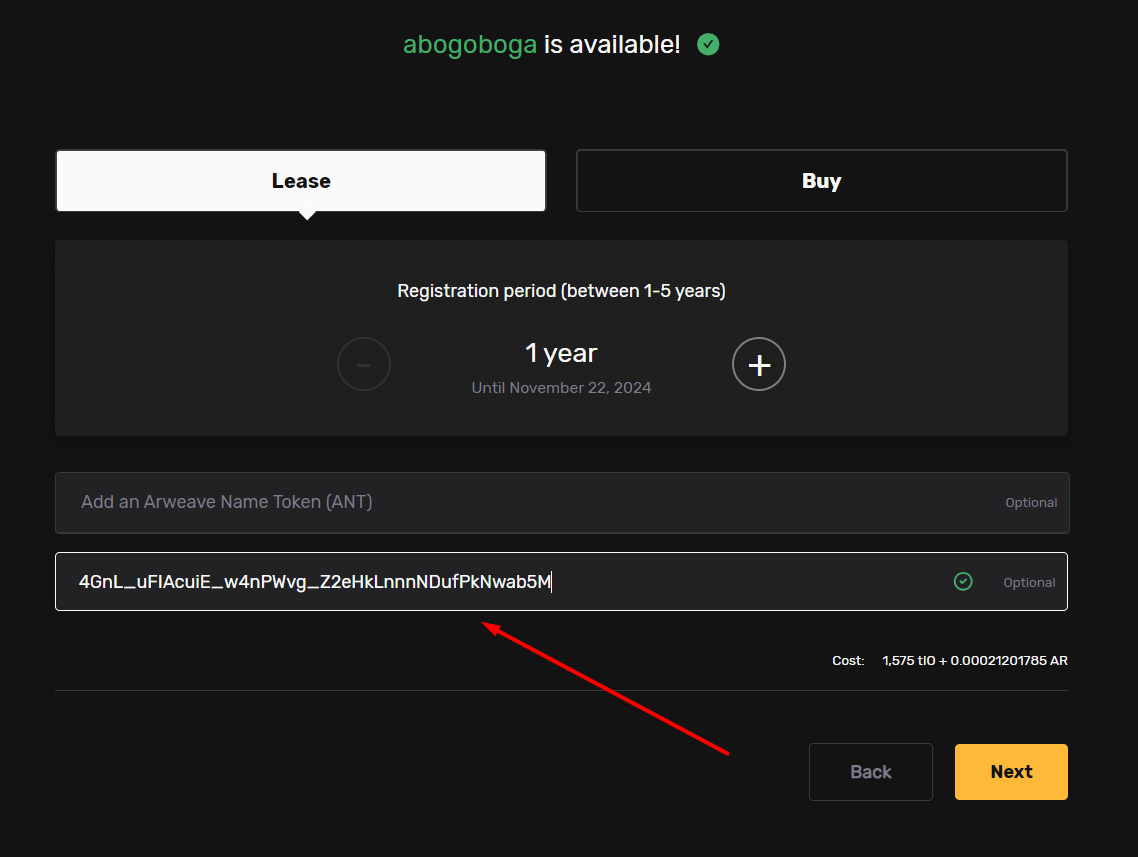Click the "Until November 22, 2024" date text

pyautogui.click(x=561, y=388)
